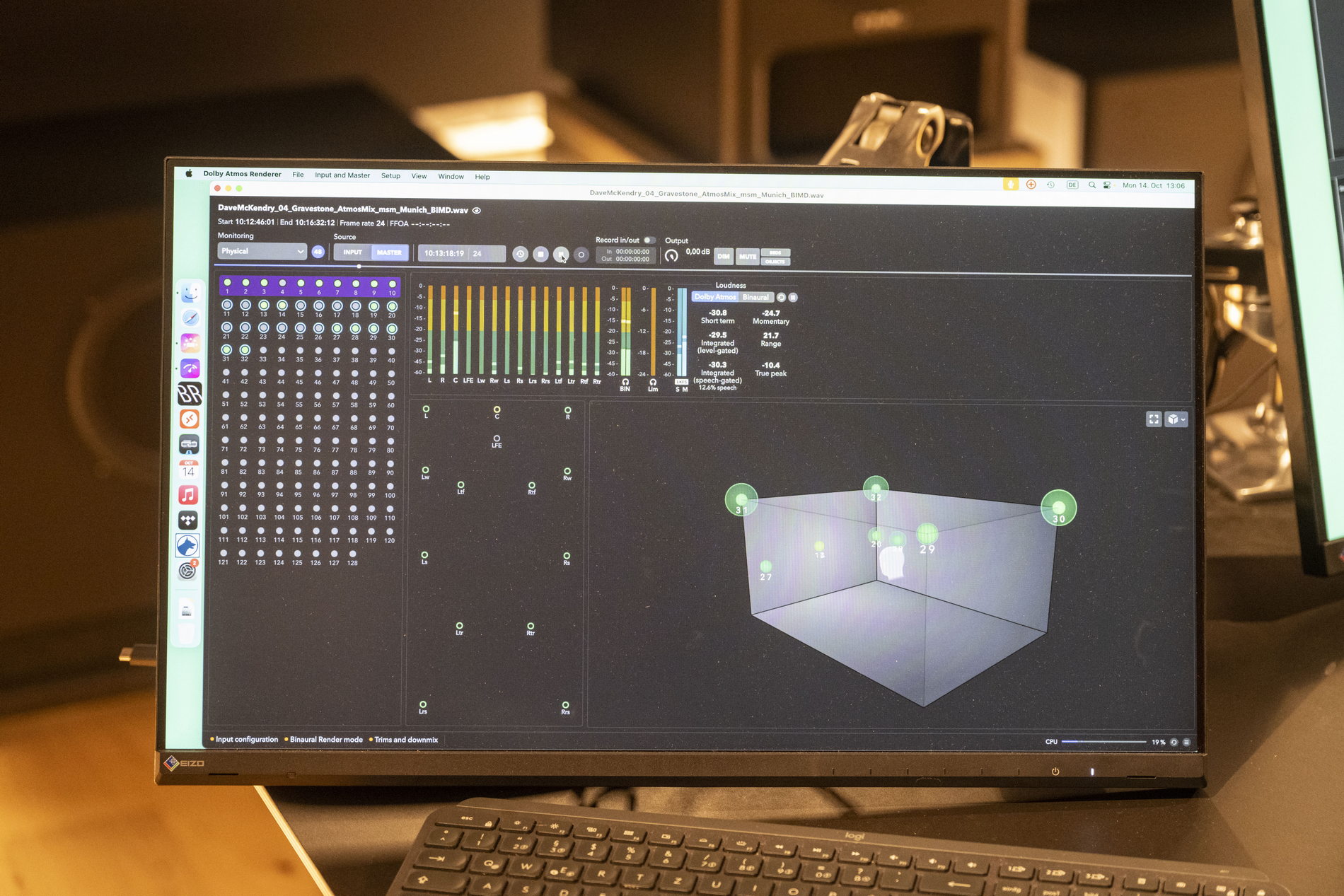Open the Input and Master menu

point(342,175)
